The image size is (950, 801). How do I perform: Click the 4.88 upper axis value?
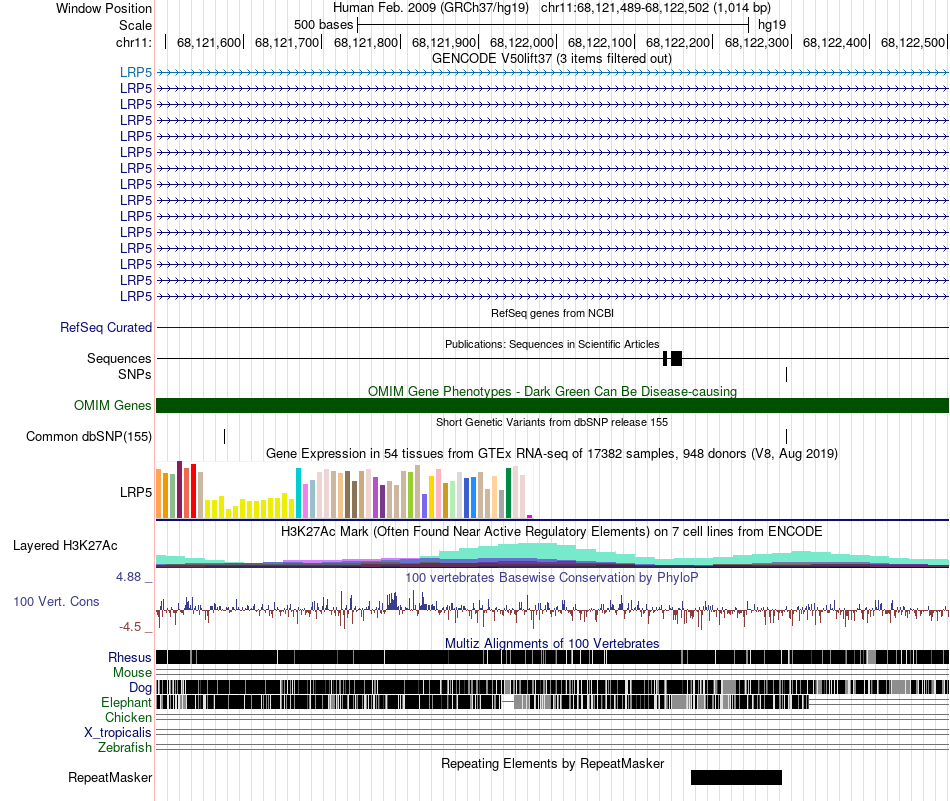coord(128,577)
